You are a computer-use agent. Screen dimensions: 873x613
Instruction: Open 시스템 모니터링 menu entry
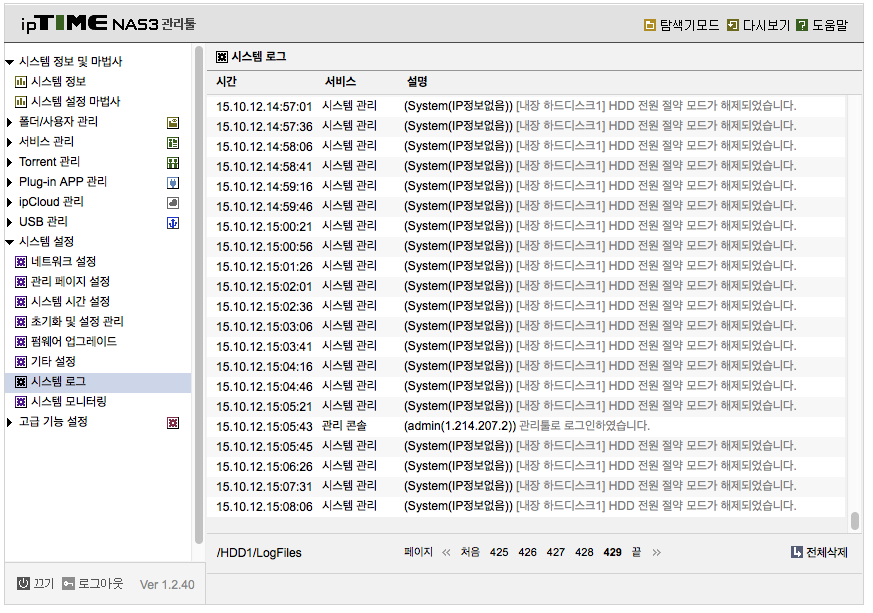click(x=68, y=401)
